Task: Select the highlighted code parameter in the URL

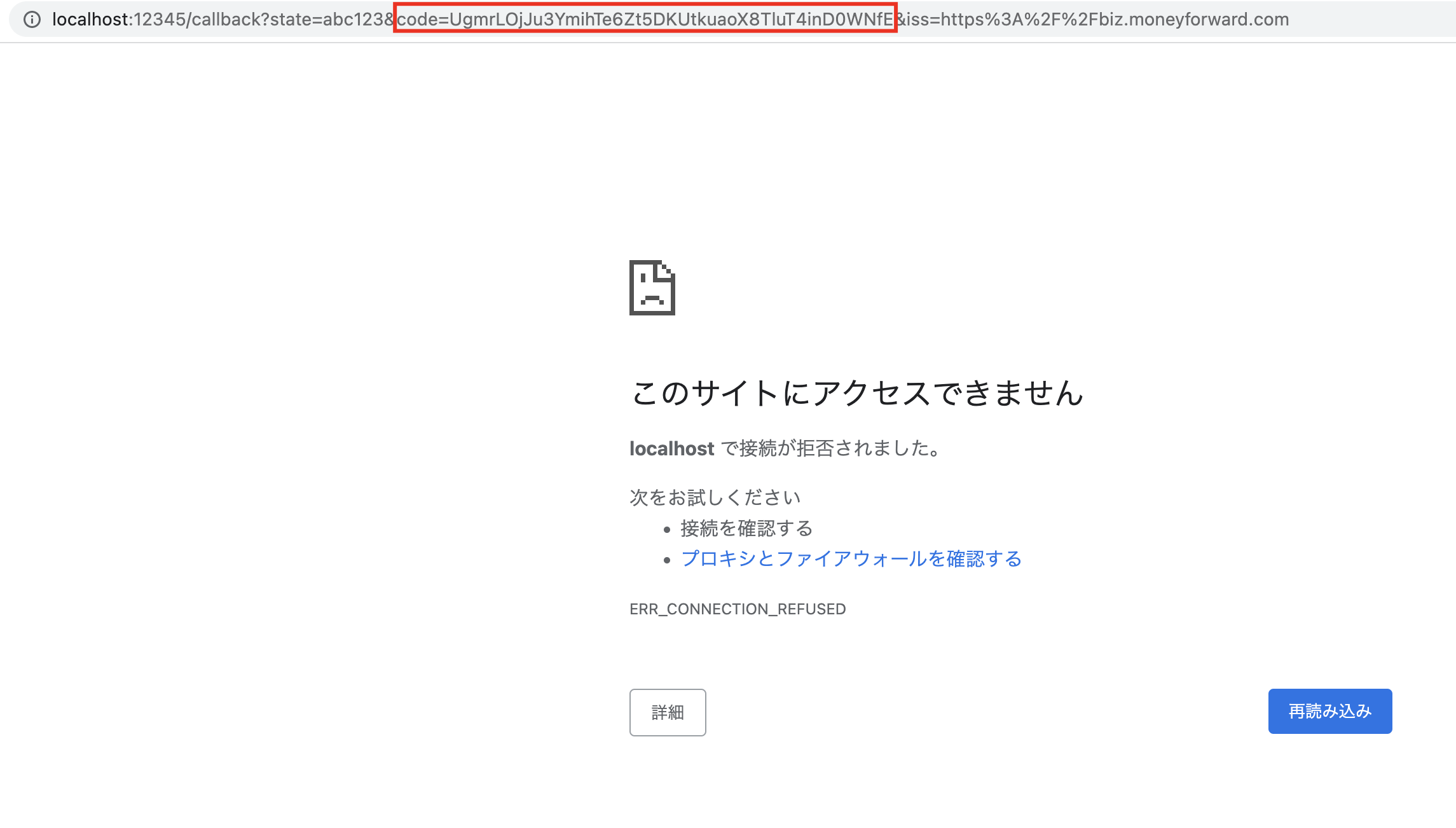Action: tap(645, 20)
